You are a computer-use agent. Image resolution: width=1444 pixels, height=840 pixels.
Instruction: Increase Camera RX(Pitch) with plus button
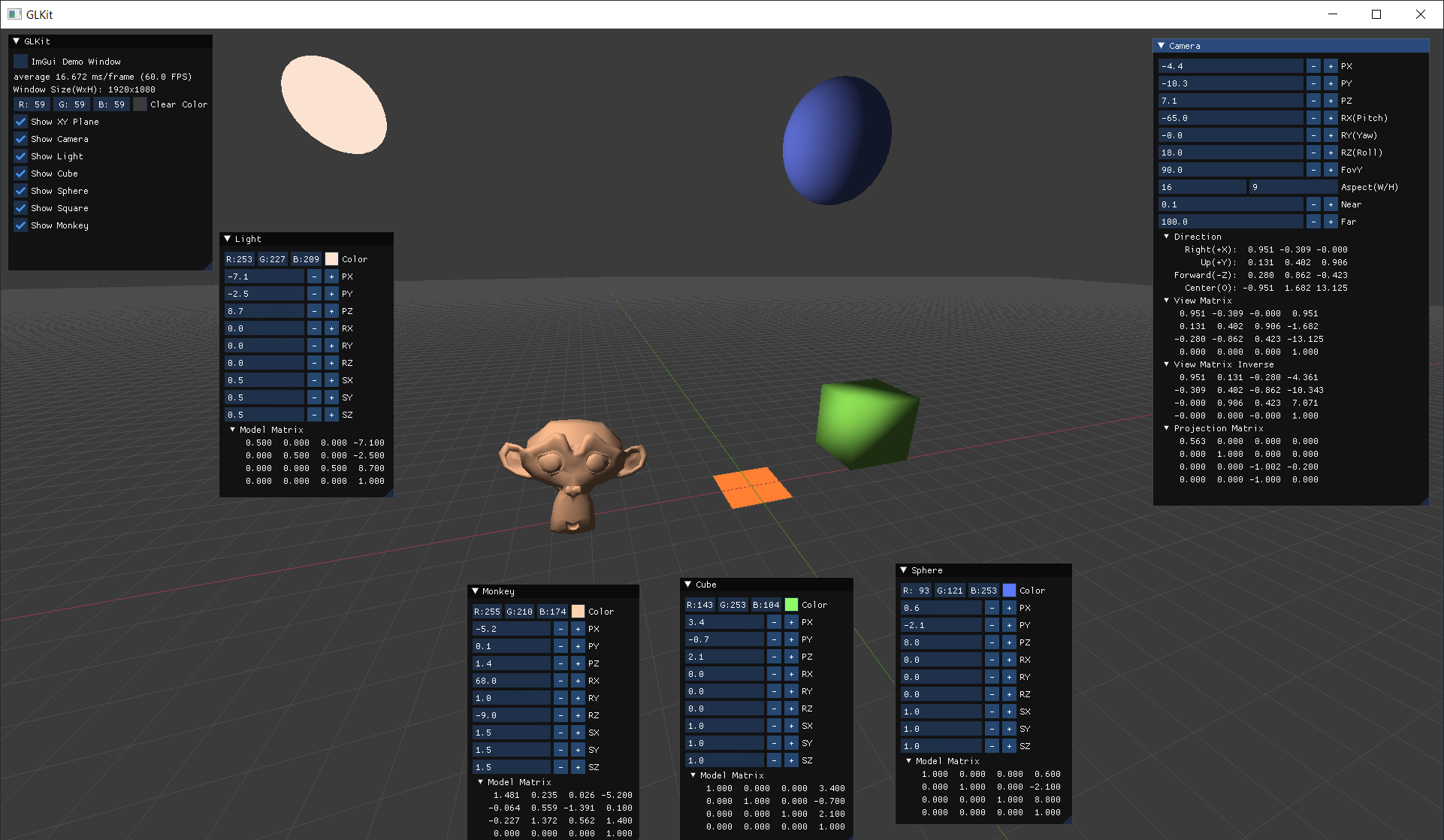pos(1330,118)
